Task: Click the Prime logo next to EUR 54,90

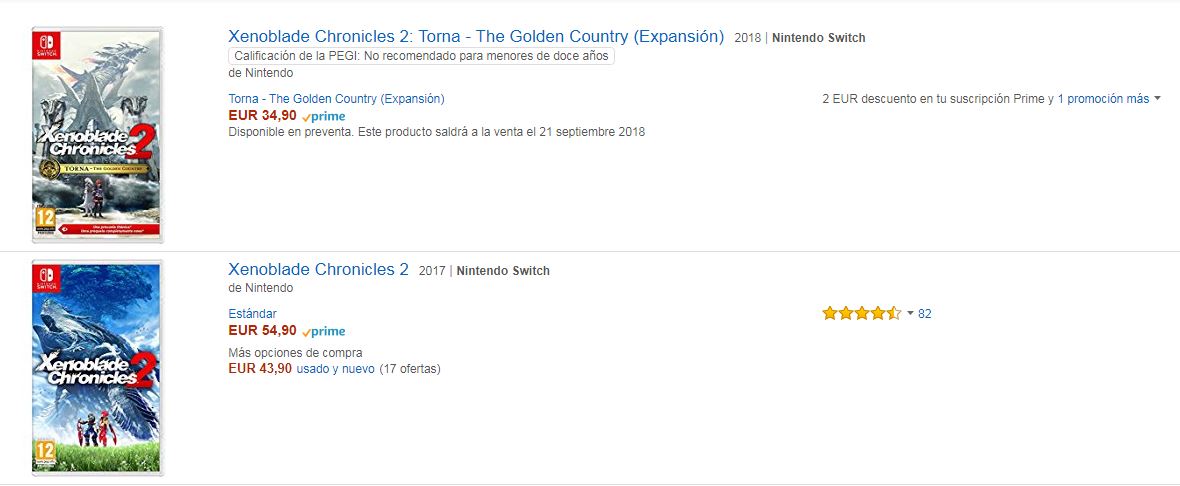Action: pyautogui.click(x=323, y=332)
